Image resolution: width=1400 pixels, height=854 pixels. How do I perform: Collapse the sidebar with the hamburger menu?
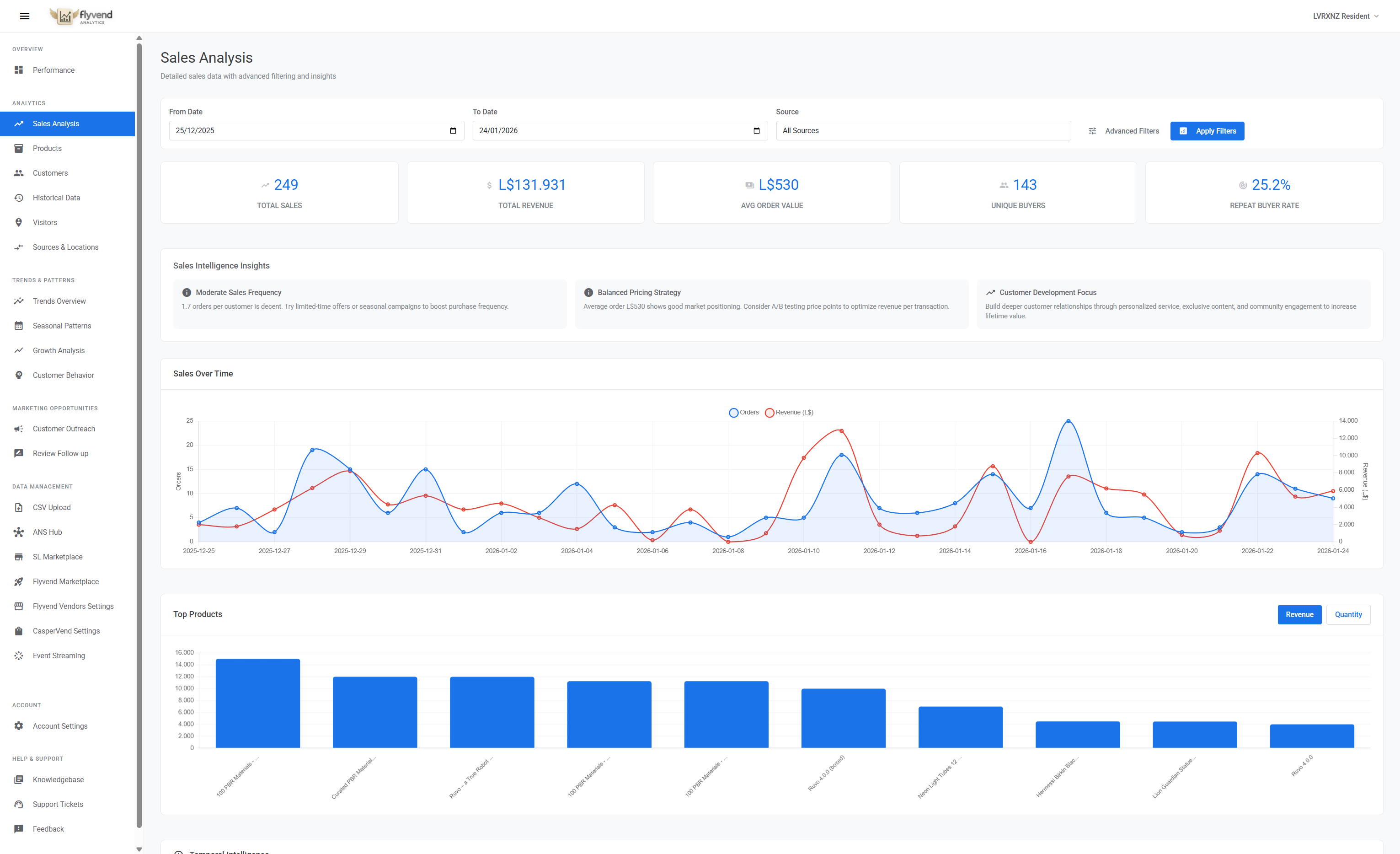(x=24, y=16)
